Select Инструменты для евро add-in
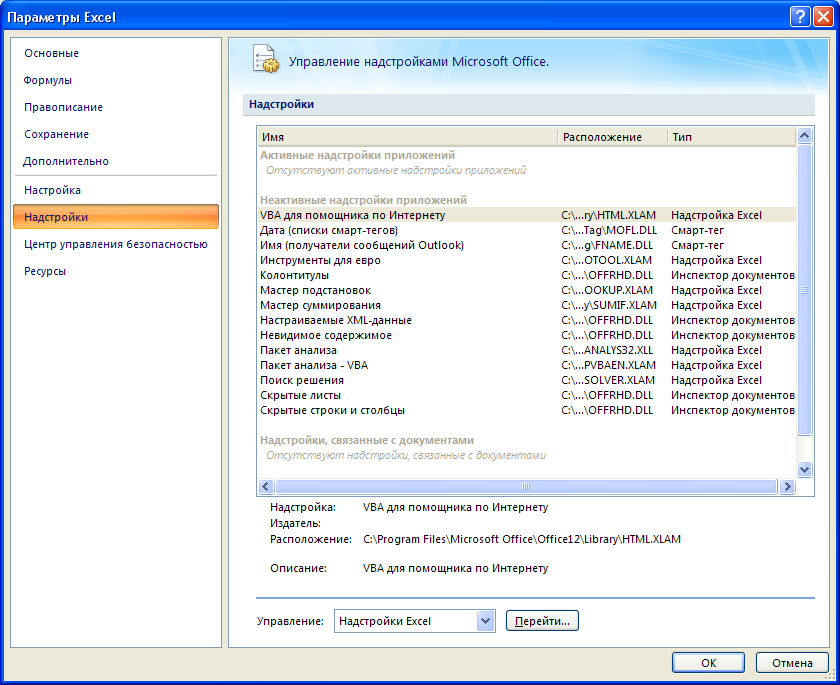 tap(527, 260)
